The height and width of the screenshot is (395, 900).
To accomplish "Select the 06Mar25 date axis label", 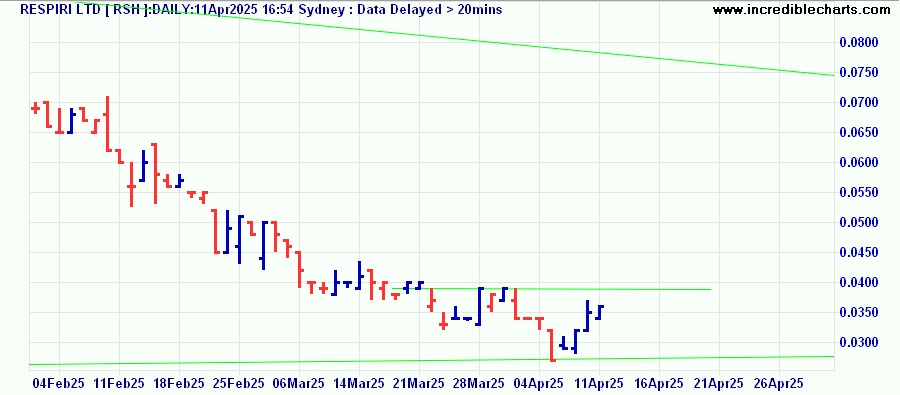I will click(x=298, y=383).
